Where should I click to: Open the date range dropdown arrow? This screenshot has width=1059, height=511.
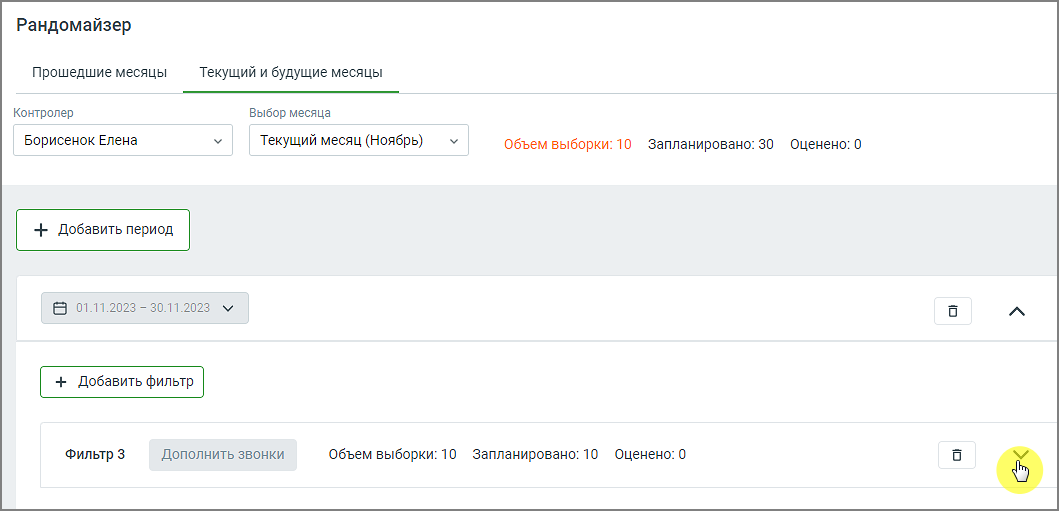228,308
